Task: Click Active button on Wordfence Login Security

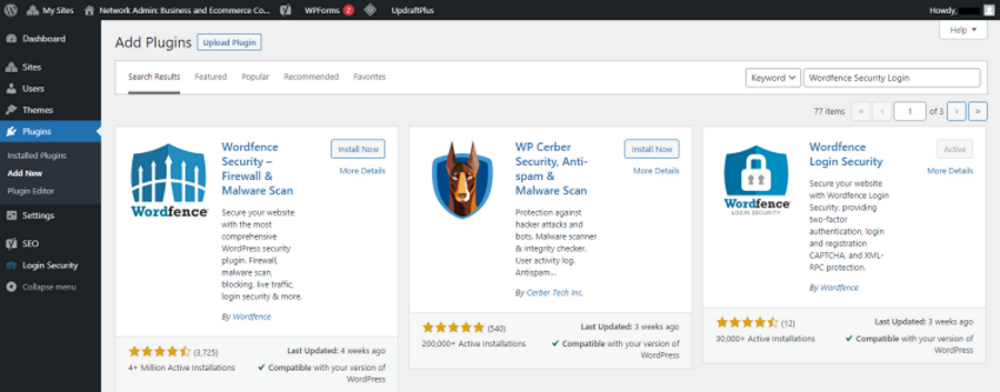Action: click(955, 149)
